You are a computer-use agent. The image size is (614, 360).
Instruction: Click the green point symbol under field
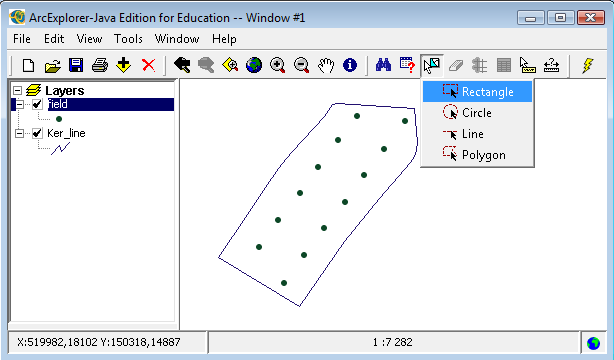click(x=59, y=119)
